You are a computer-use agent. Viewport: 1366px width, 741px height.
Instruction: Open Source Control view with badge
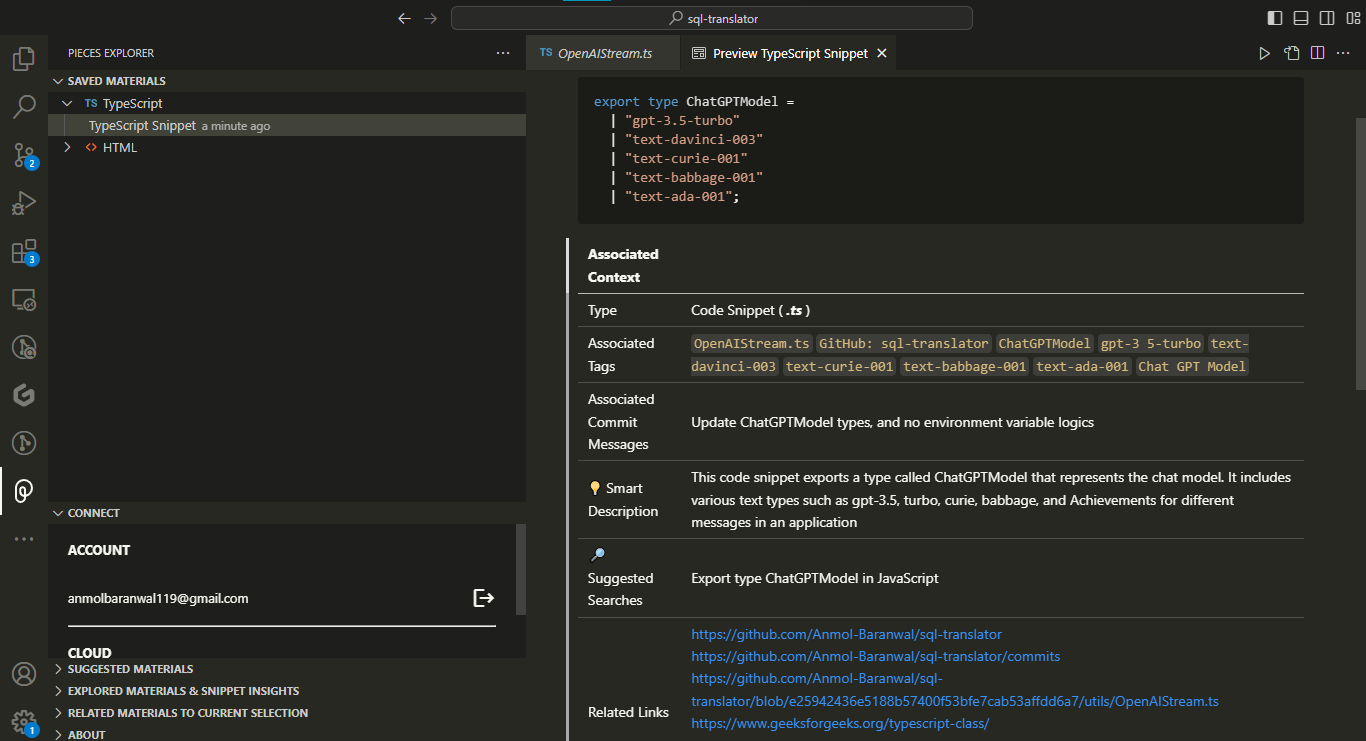point(24,154)
